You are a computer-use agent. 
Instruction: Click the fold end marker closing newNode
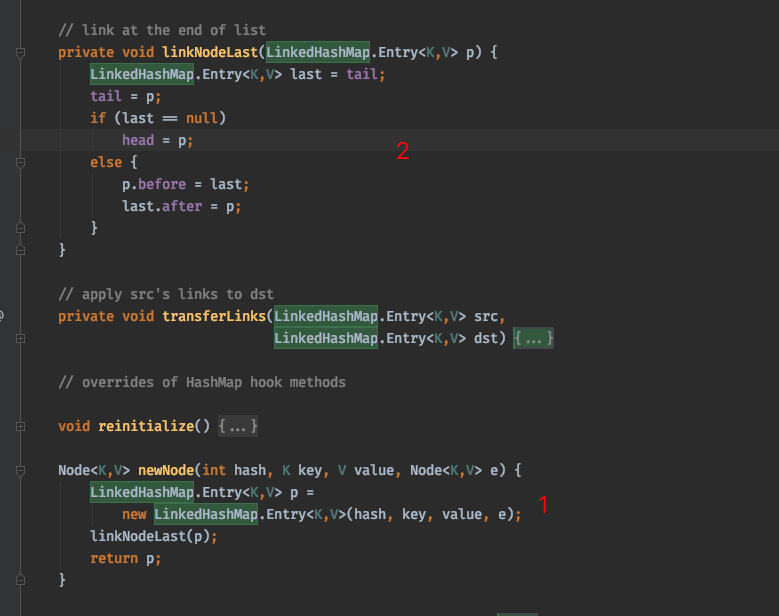click(20, 580)
